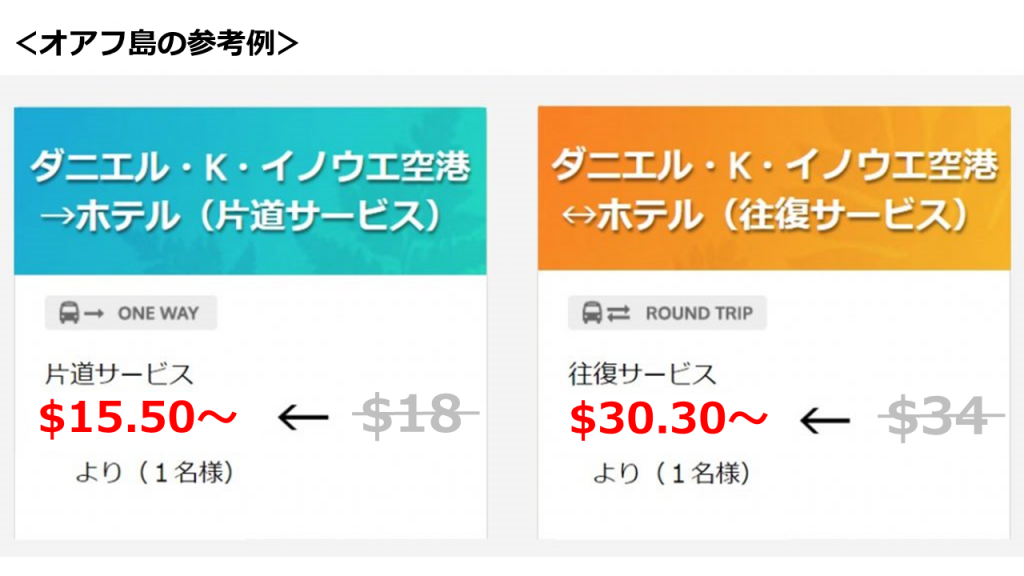Select the $15.50 one-way price
Image resolution: width=1024 pixels, height=576 pixels.
point(137,418)
